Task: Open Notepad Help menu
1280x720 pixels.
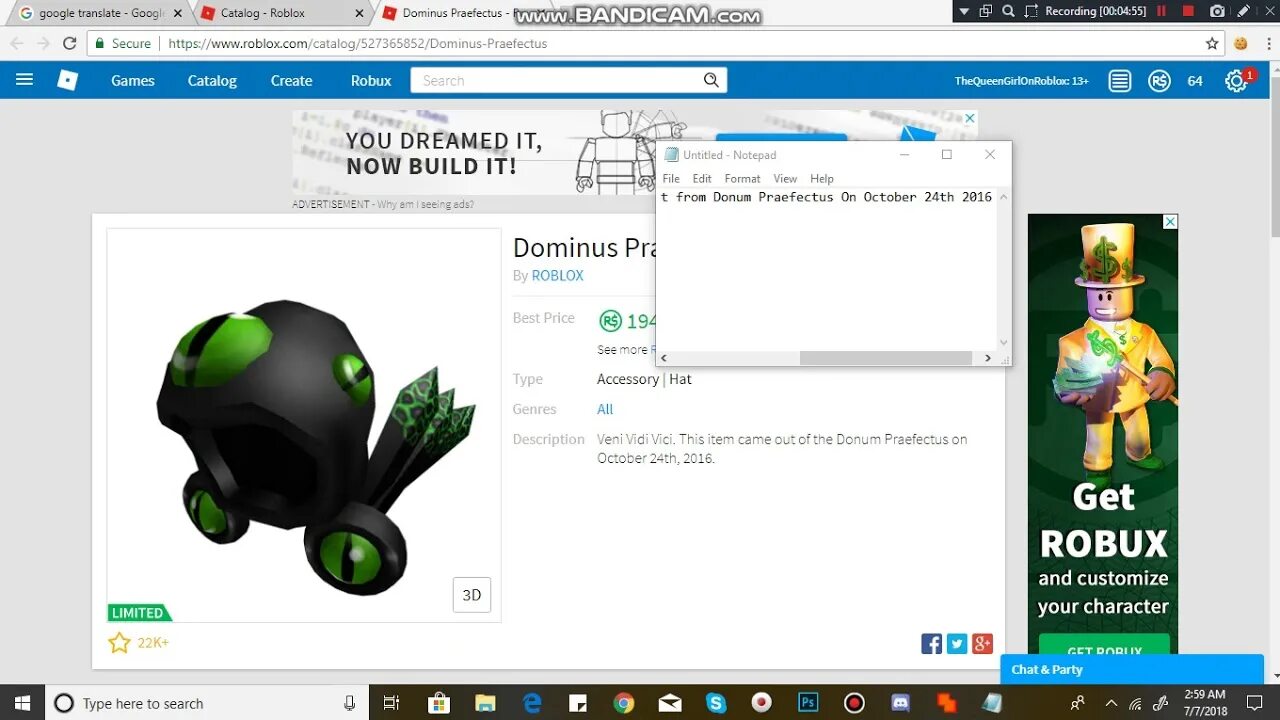Action: pos(822,178)
